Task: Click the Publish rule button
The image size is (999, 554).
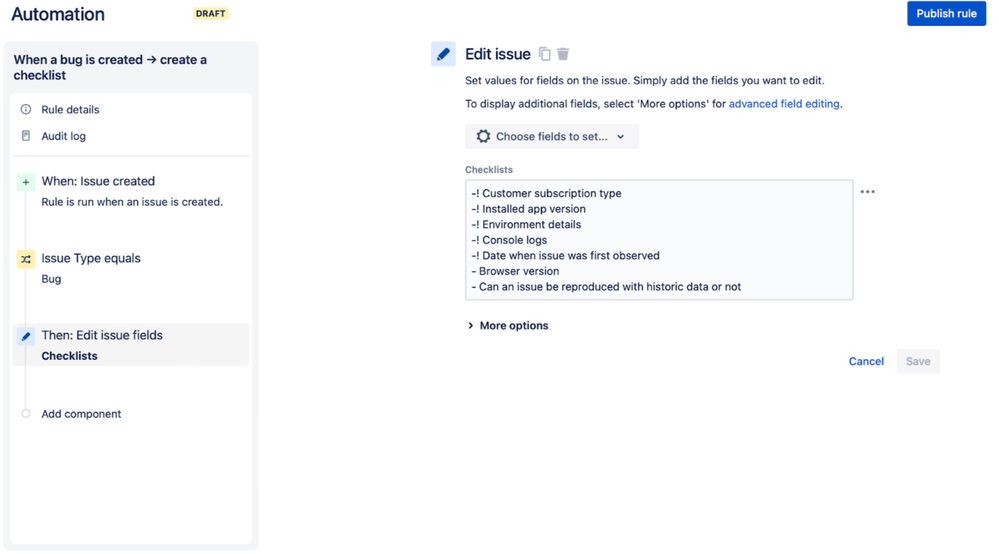Action: pos(946,13)
